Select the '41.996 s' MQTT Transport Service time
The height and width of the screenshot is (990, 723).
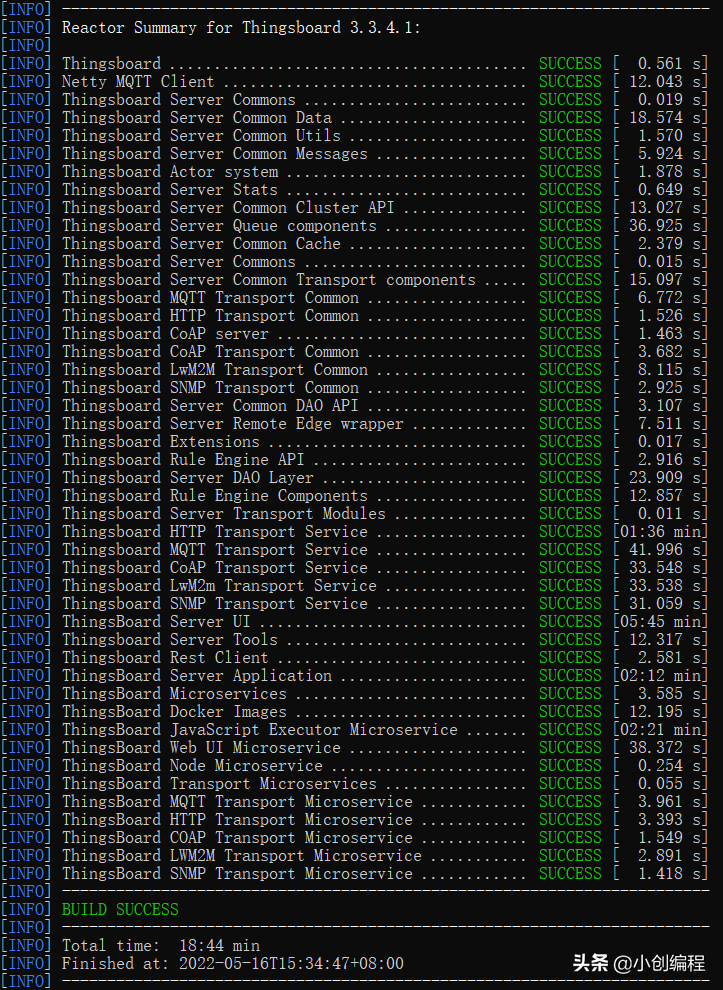664,549
